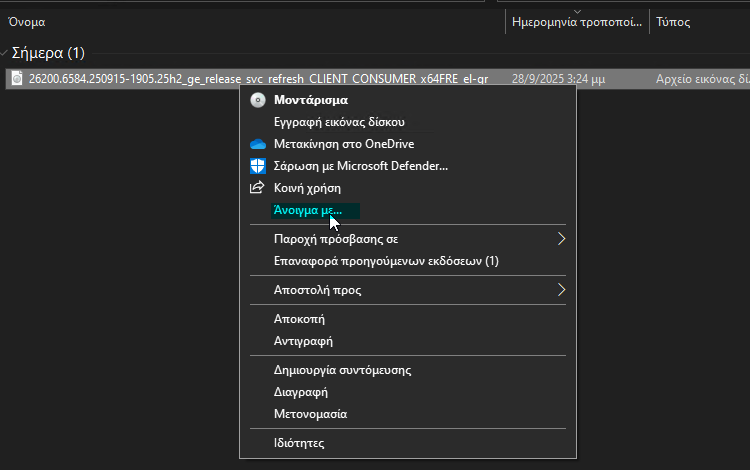Click the Microsoft Defender shield icon

pos(258,166)
